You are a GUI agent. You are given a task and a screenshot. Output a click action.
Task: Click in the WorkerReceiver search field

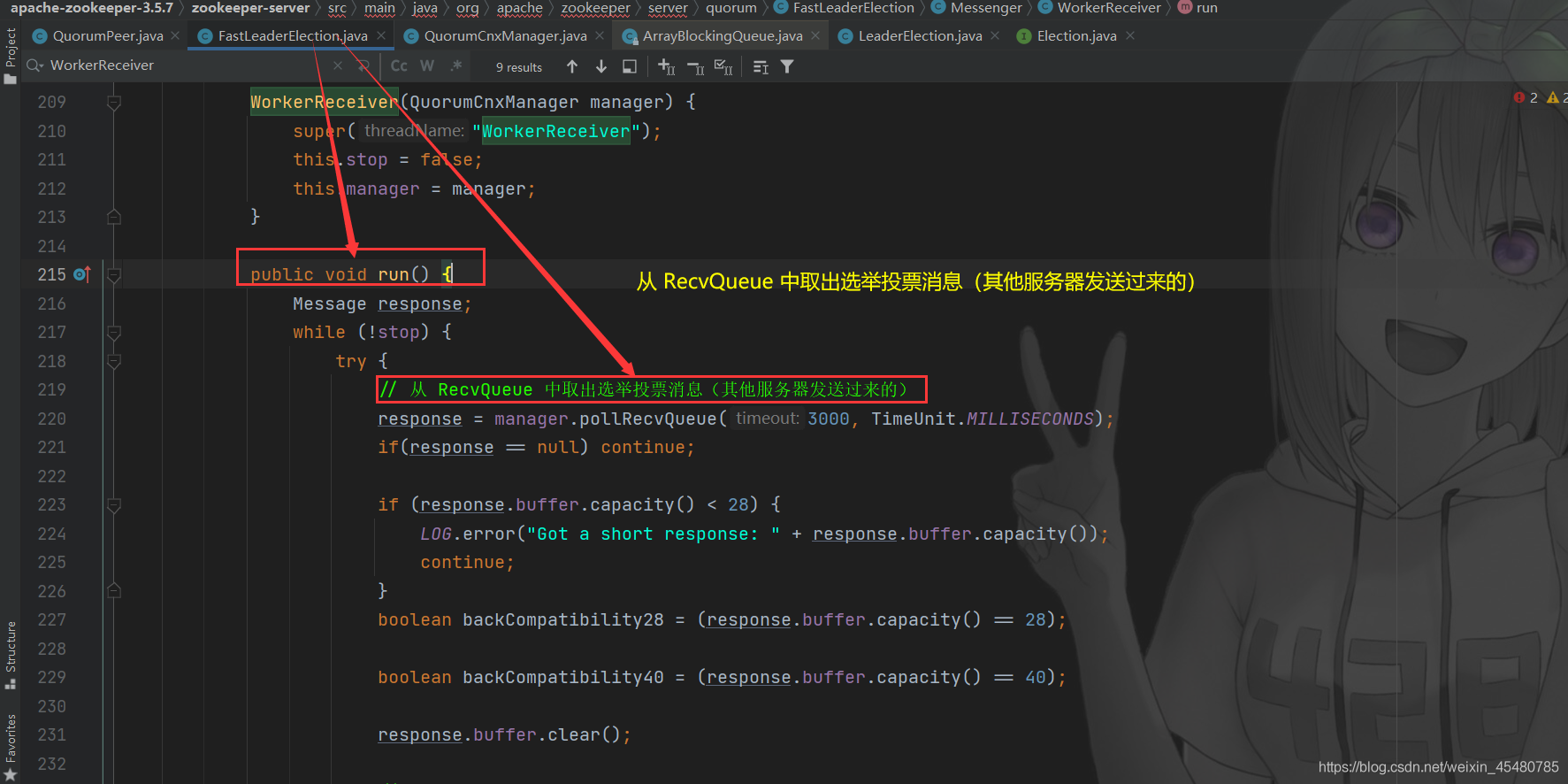186,65
